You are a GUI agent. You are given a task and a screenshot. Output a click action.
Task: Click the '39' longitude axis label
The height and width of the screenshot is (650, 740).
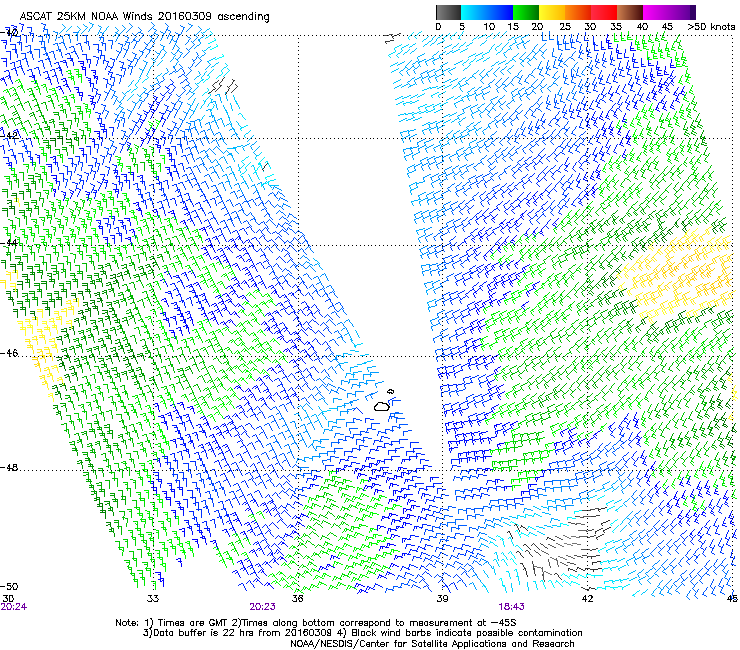coord(442,598)
